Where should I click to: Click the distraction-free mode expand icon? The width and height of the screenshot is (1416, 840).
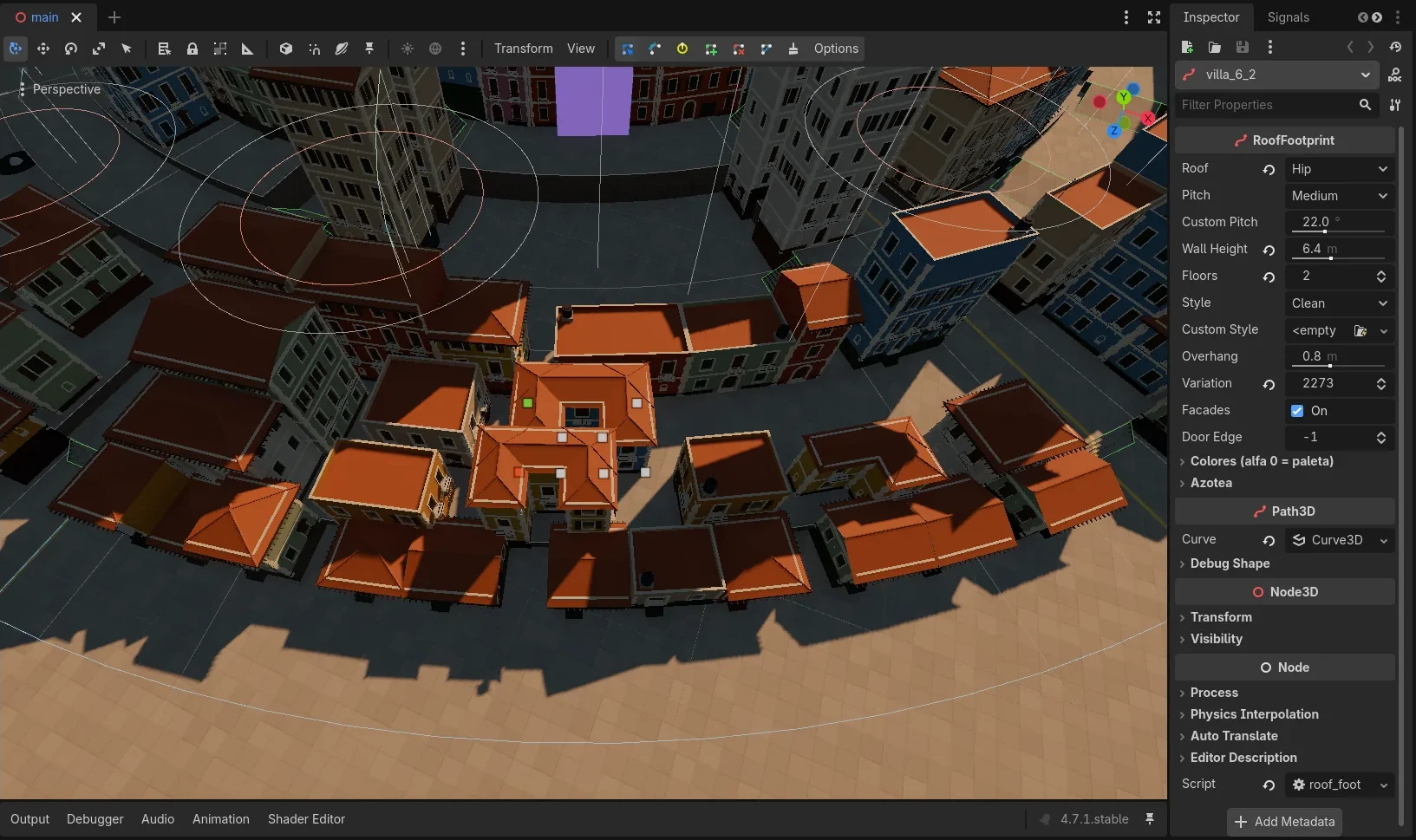click(x=1154, y=17)
